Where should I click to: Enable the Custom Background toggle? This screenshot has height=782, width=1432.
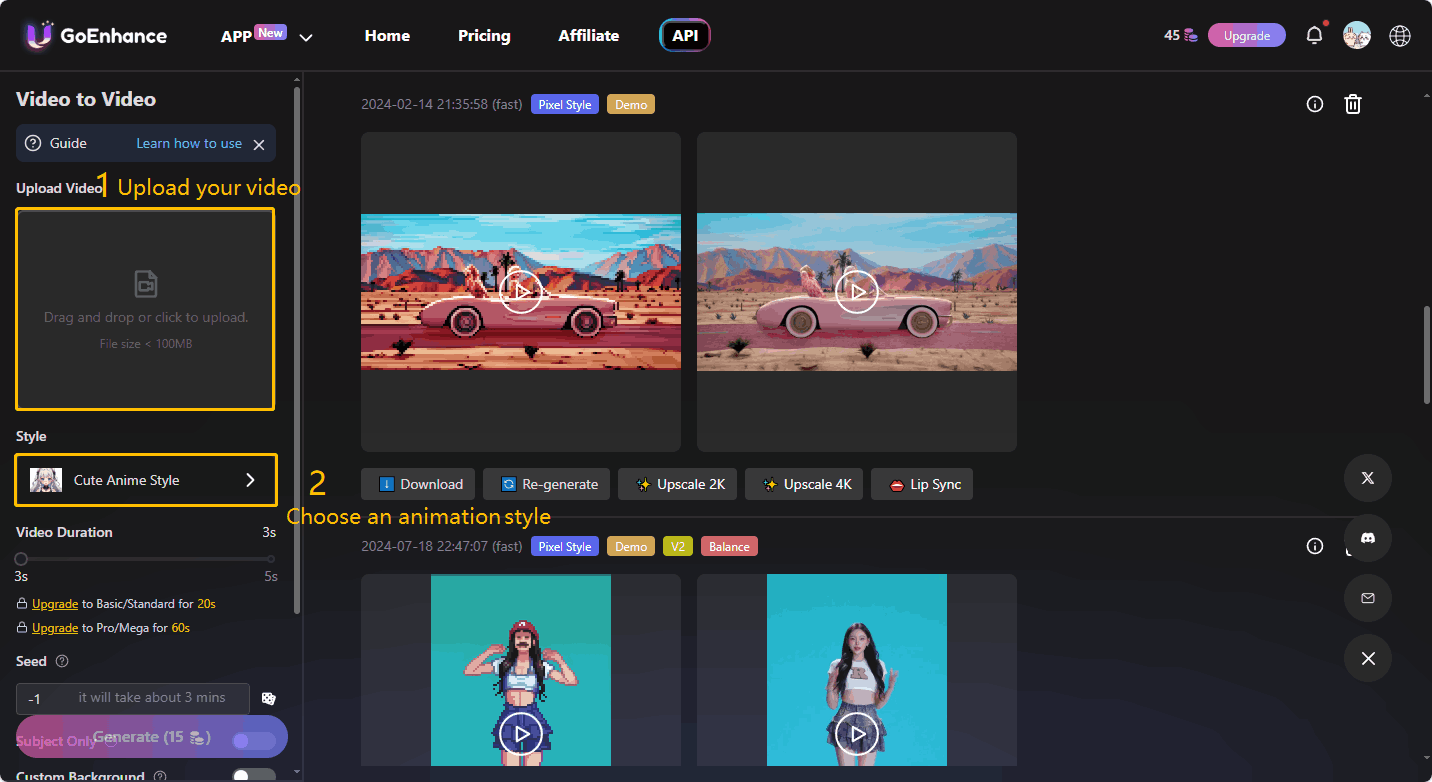click(254, 773)
